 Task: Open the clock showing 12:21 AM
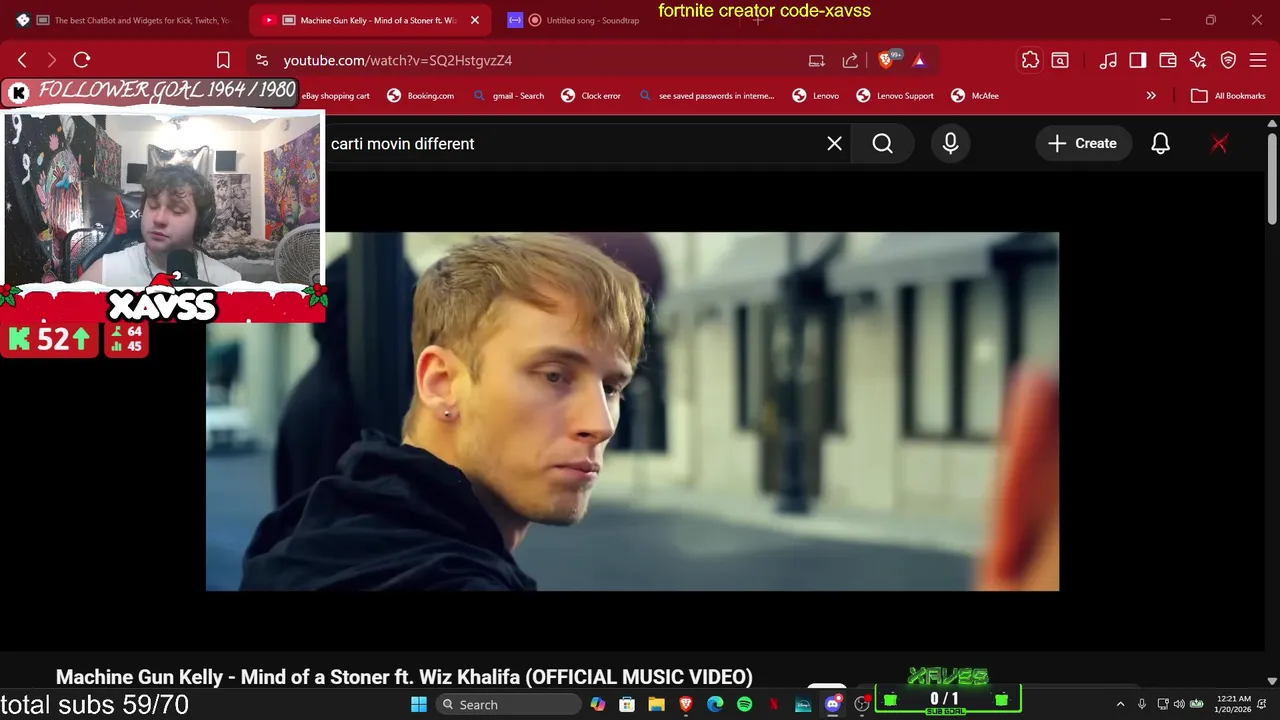click(x=1233, y=704)
